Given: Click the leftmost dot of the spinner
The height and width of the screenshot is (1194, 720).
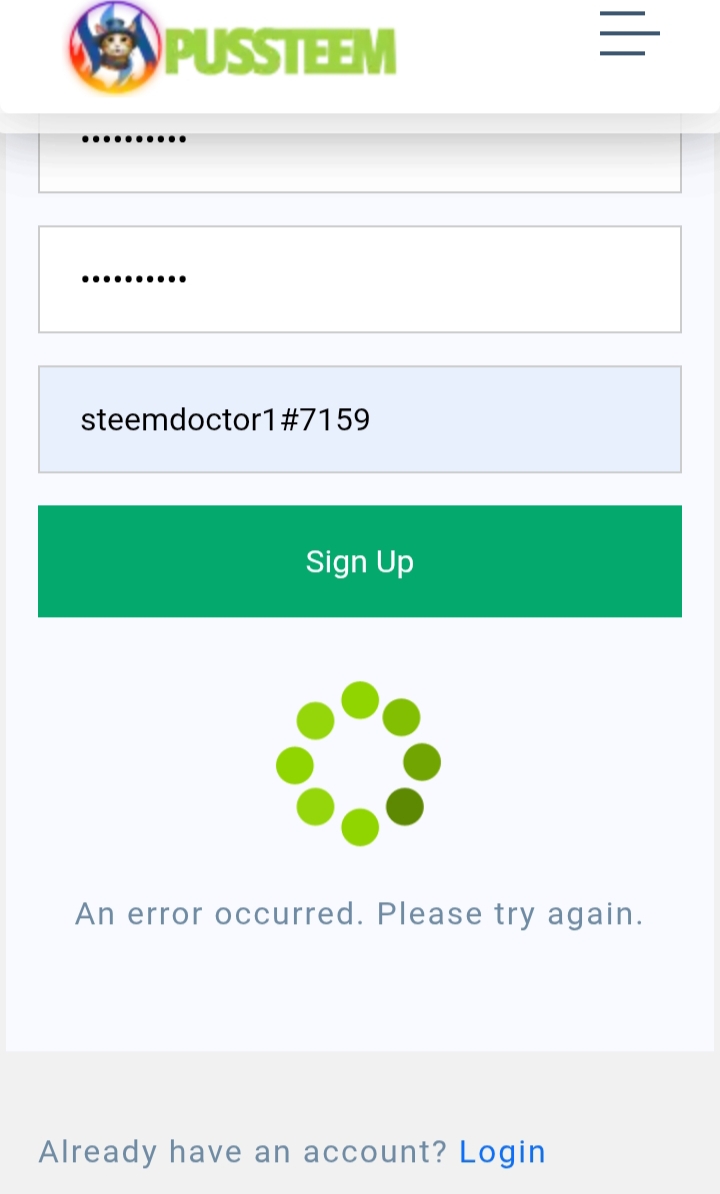Looking at the screenshot, I should (x=295, y=765).
